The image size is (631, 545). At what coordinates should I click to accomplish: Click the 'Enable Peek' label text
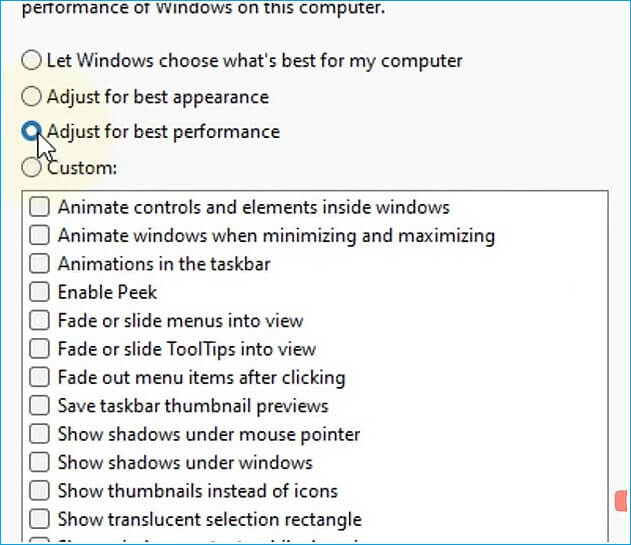[107, 293]
